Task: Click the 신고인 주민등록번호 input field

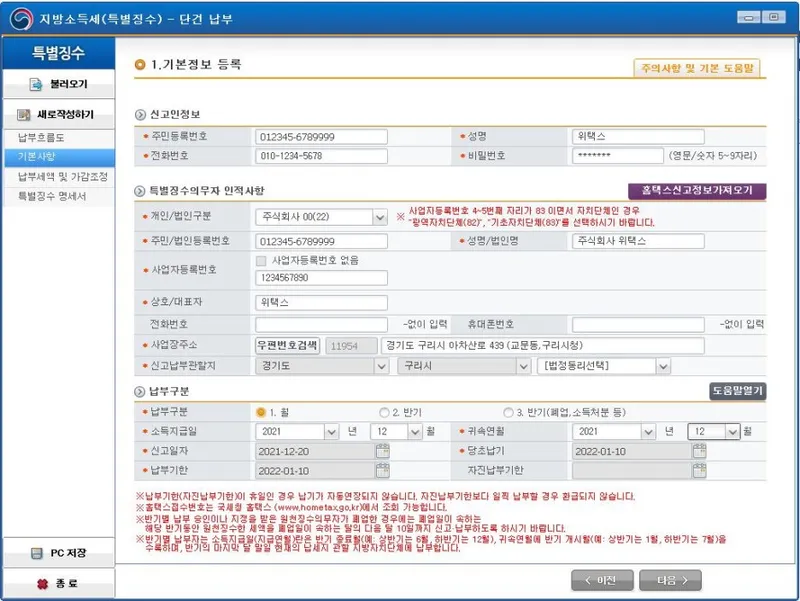Action: (321, 137)
